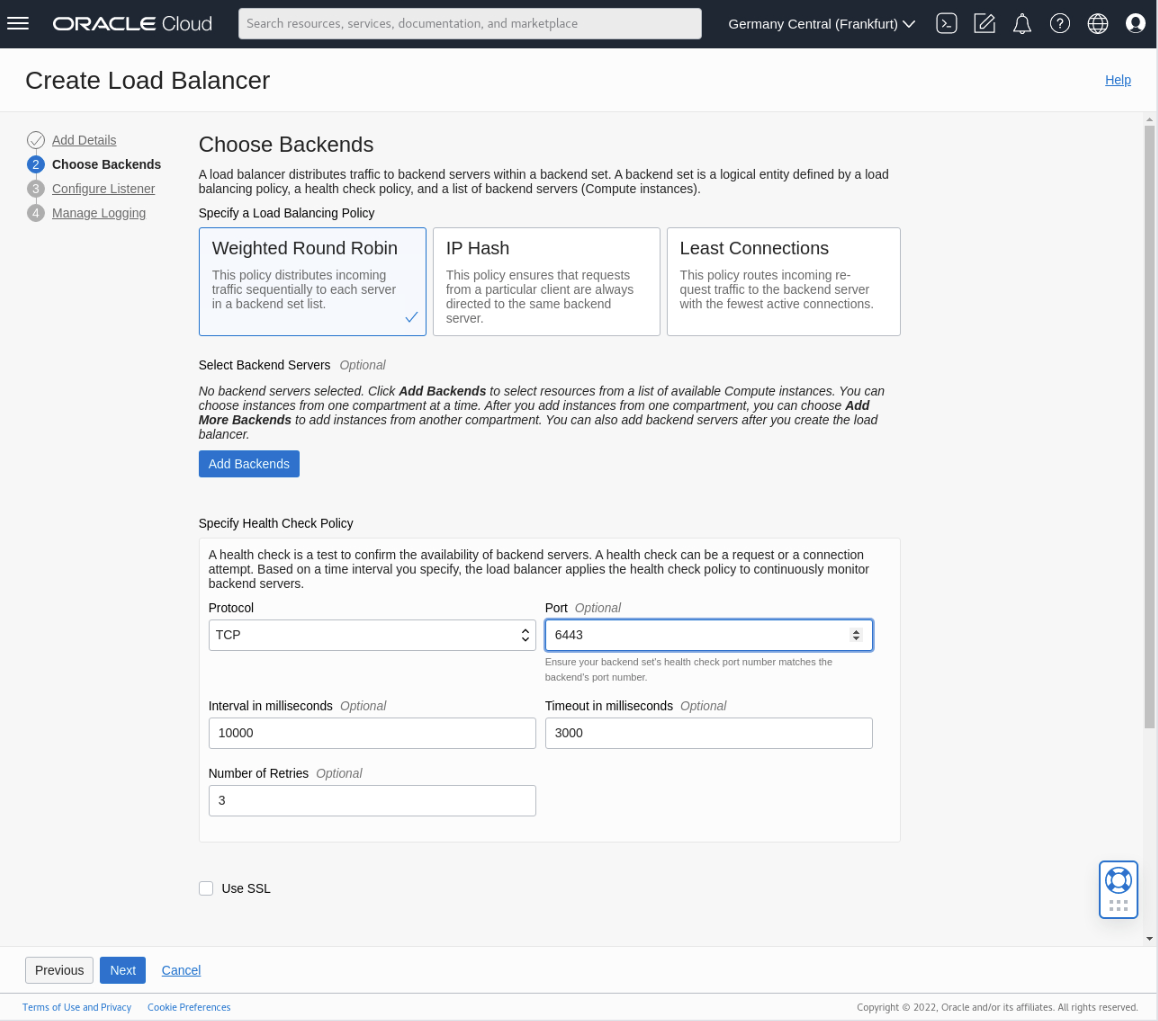Open the main navigation hamburger menu
This screenshot has width=1158, height=1021.
[18, 23]
